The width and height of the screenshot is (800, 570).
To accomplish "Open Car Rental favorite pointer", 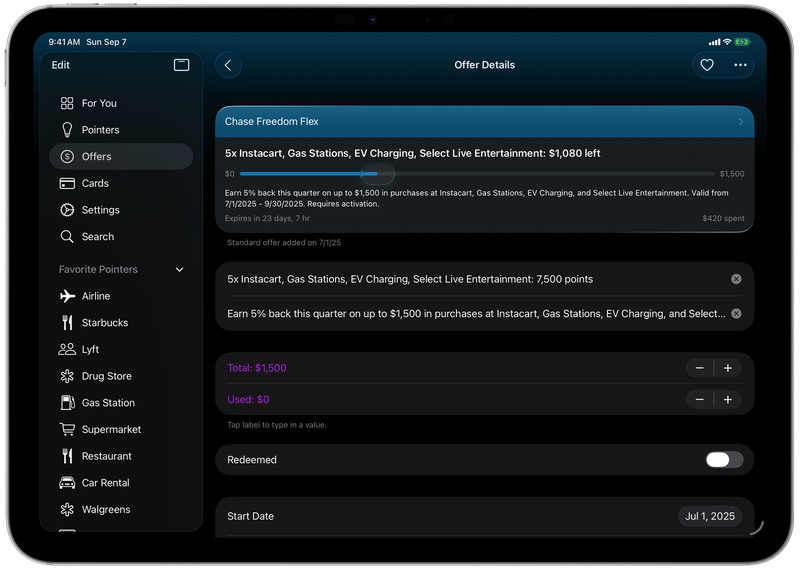I will tap(121, 483).
